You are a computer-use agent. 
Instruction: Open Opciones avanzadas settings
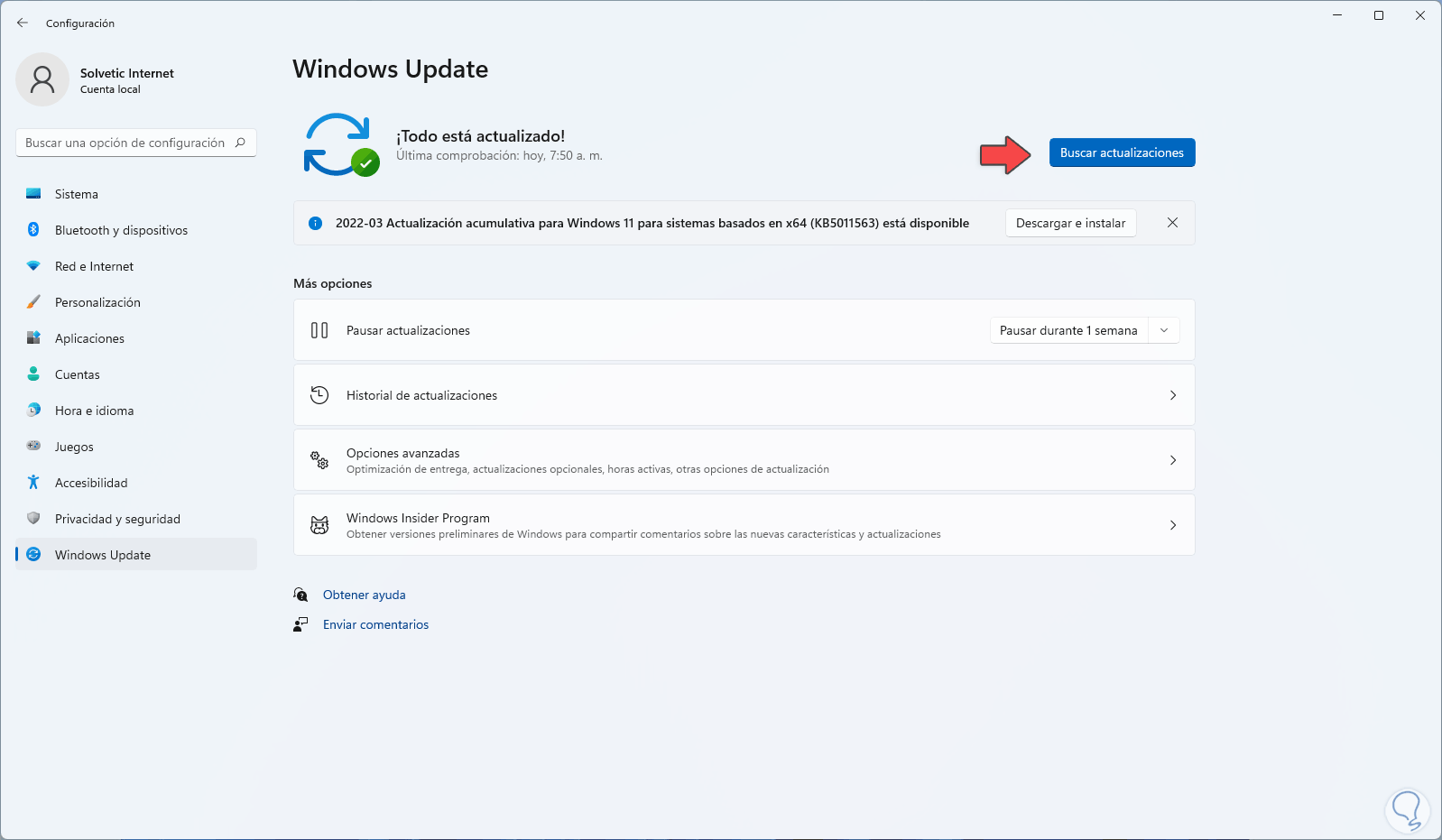tap(744, 460)
